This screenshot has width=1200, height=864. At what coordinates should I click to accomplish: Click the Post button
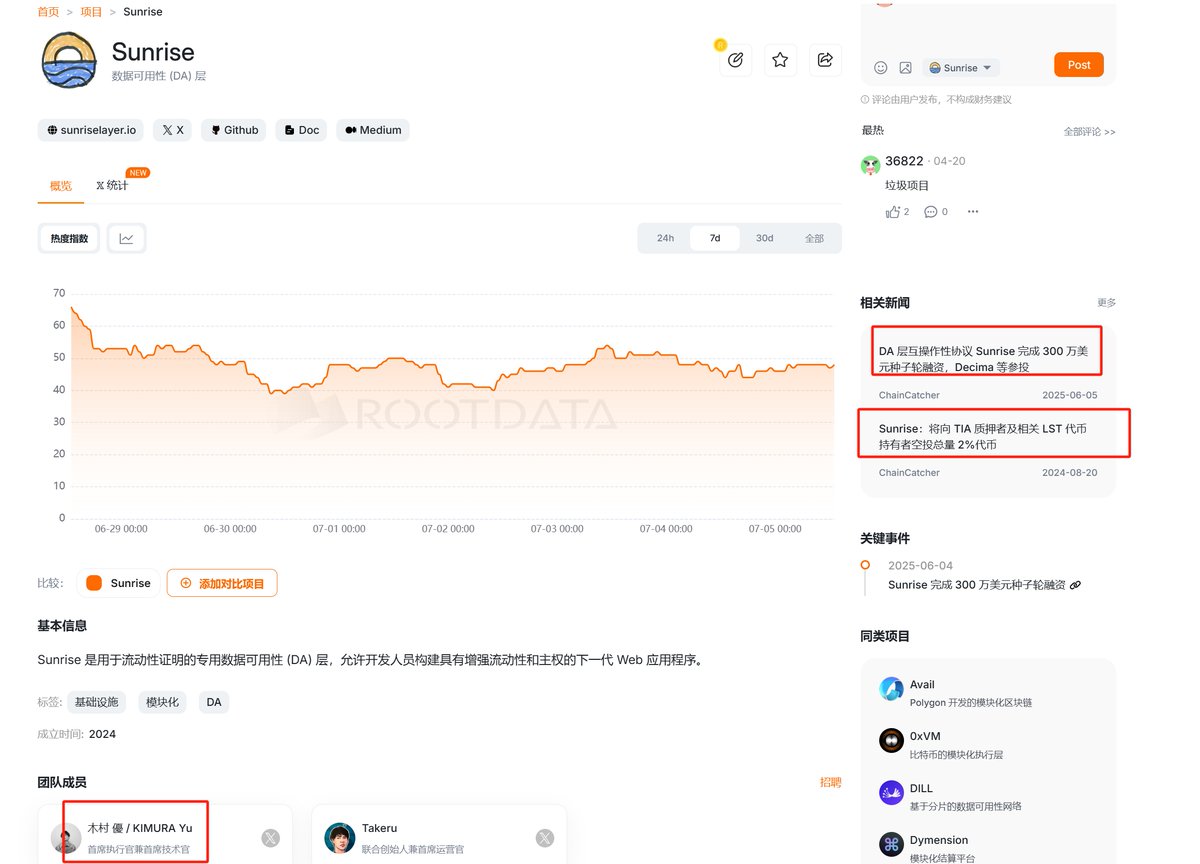[x=1079, y=65]
